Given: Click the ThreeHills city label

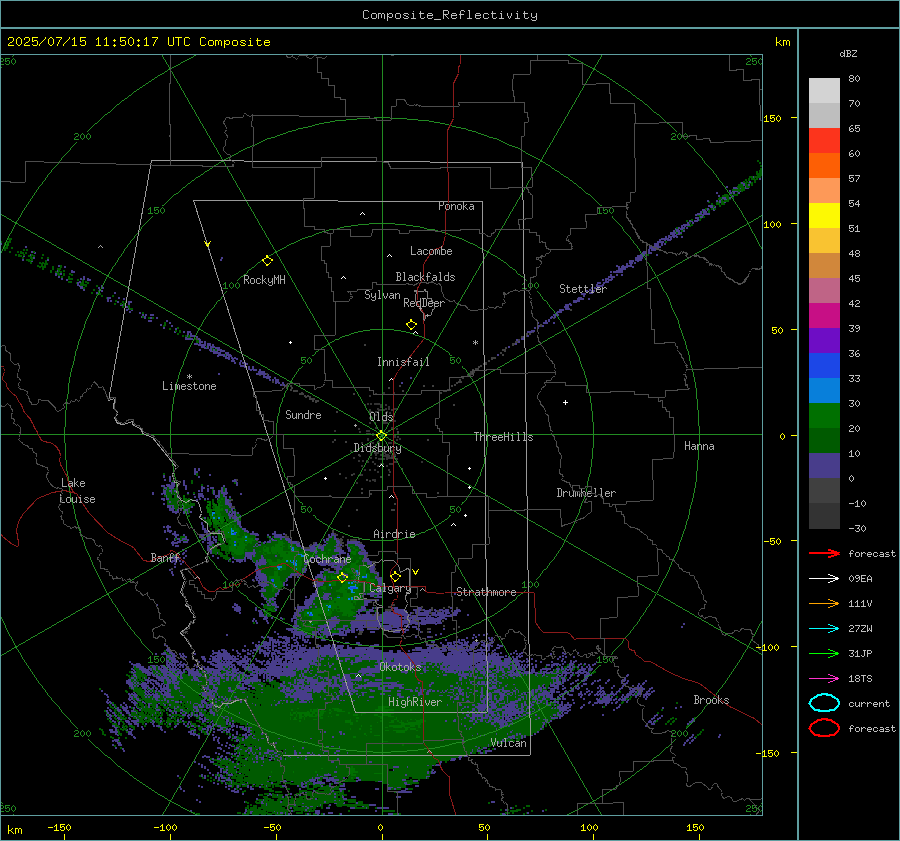Looking at the screenshot, I should point(503,437).
